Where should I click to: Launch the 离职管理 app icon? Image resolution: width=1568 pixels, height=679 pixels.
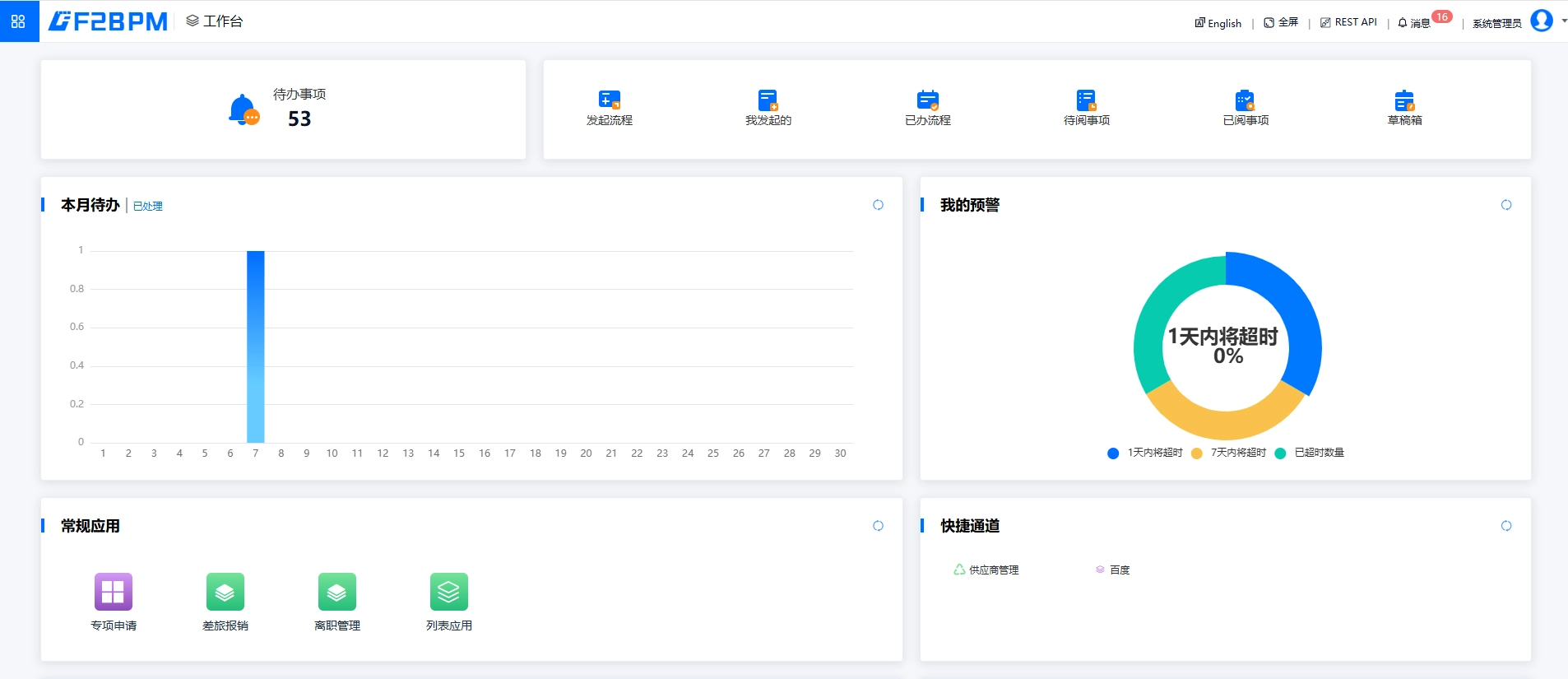[337, 592]
